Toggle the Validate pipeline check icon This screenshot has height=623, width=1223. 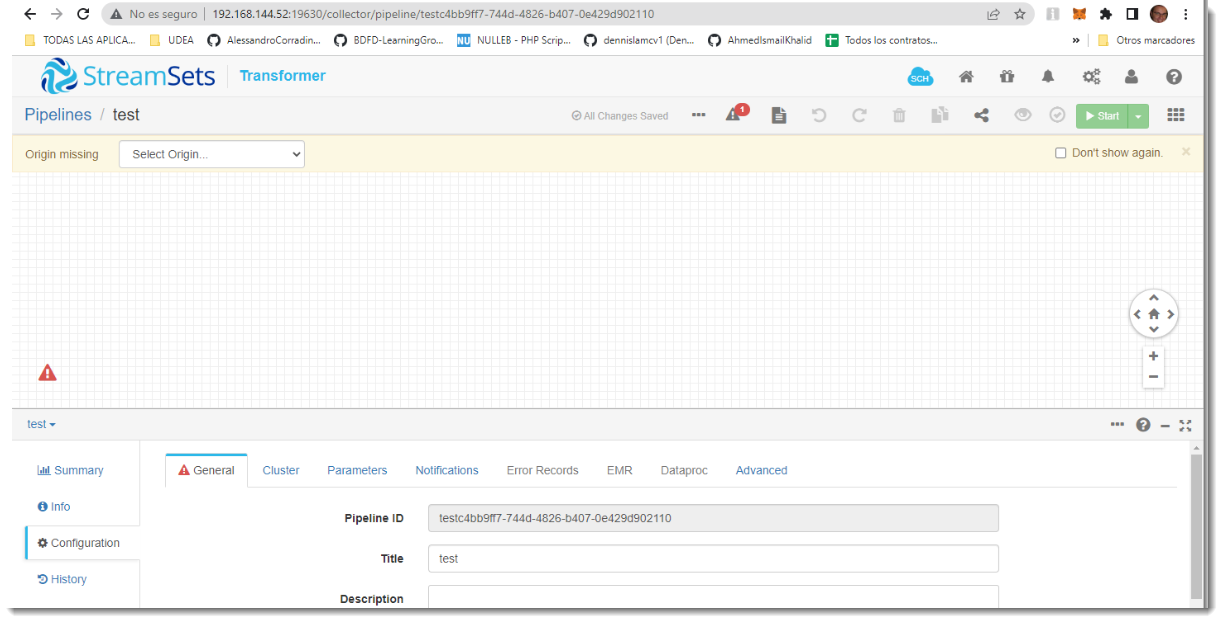coord(1057,115)
